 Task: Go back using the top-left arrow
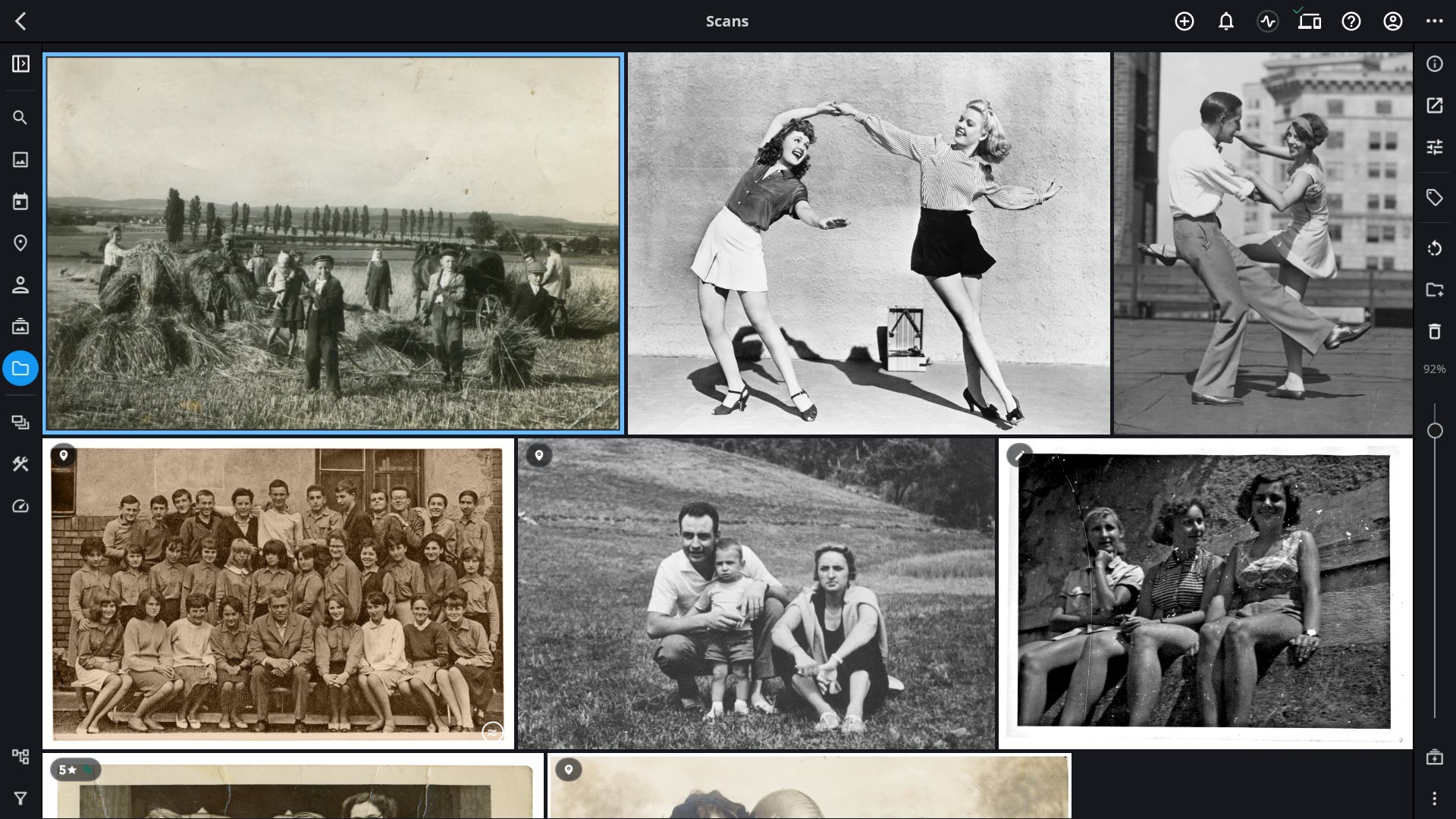20,21
